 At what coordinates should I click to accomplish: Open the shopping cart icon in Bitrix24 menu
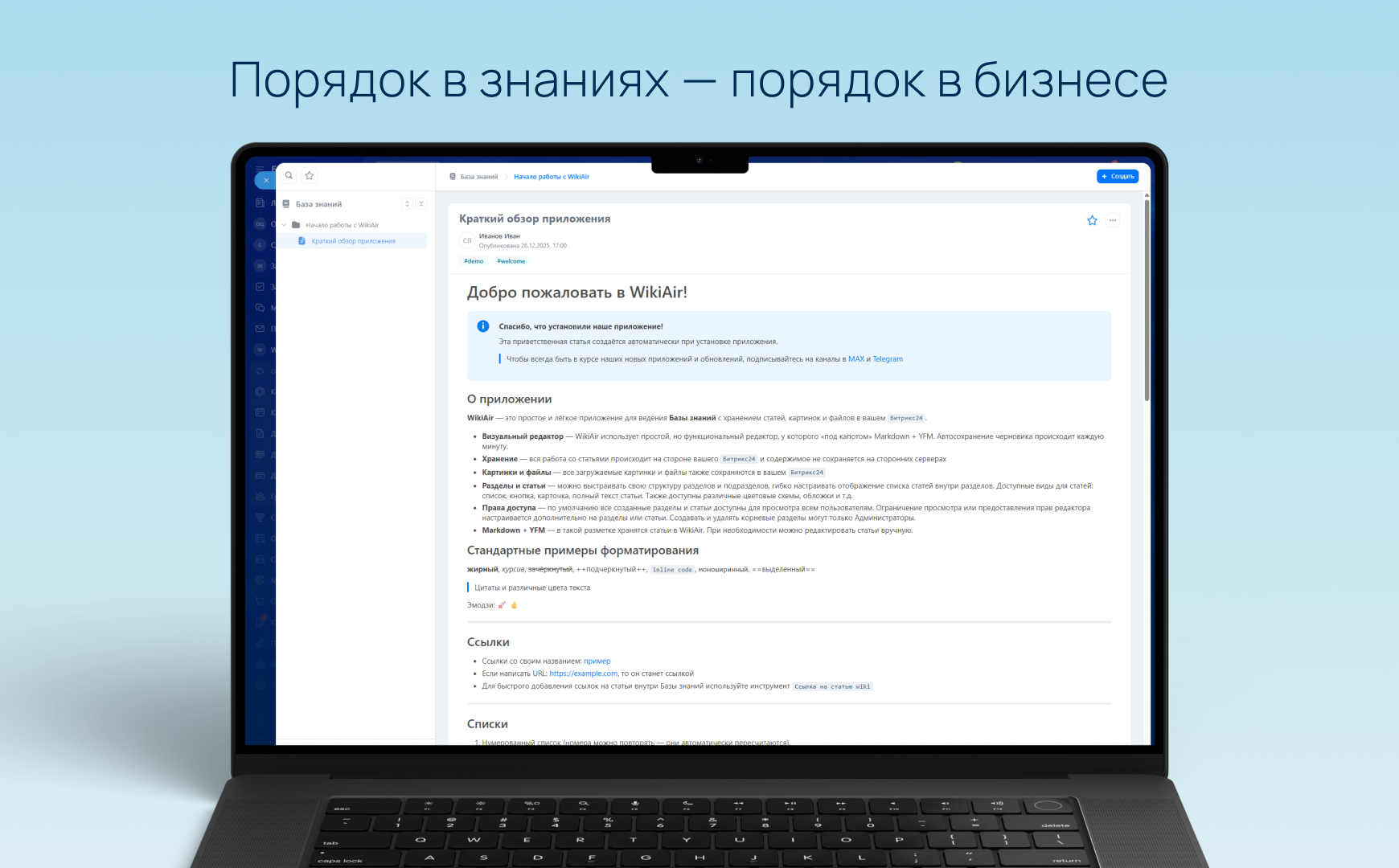(260, 600)
